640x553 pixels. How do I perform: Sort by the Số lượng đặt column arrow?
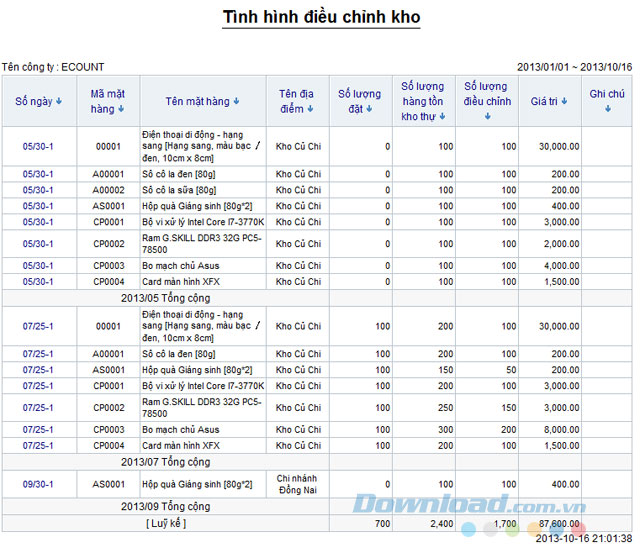click(369, 109)
